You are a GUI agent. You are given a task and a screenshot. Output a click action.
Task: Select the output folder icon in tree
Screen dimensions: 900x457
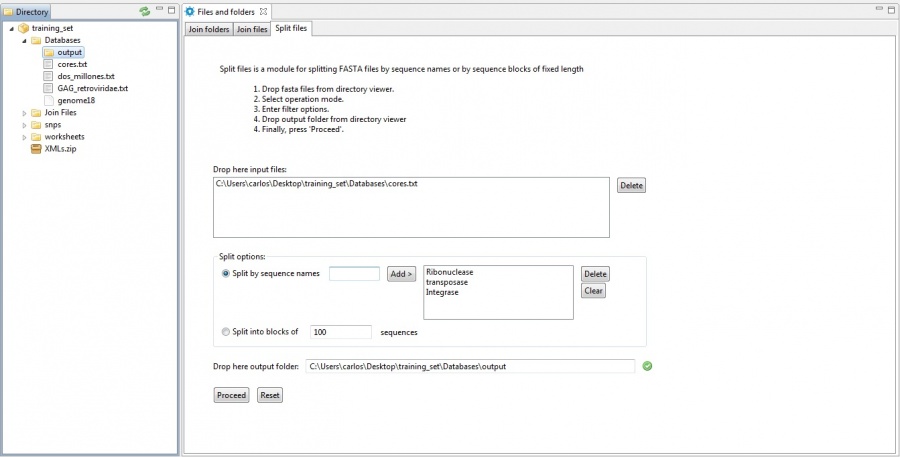click(x=48, y=52)
